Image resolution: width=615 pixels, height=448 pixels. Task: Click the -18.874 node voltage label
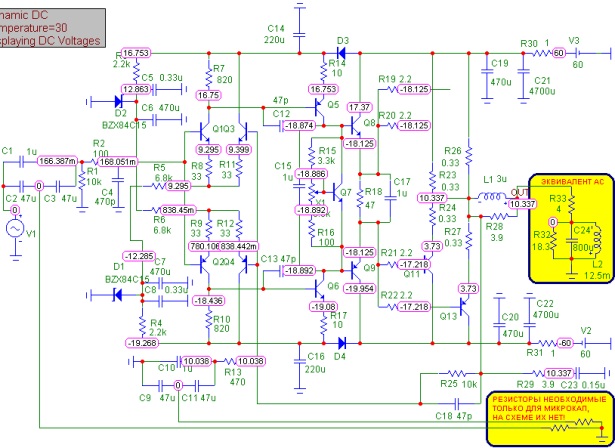299,126
